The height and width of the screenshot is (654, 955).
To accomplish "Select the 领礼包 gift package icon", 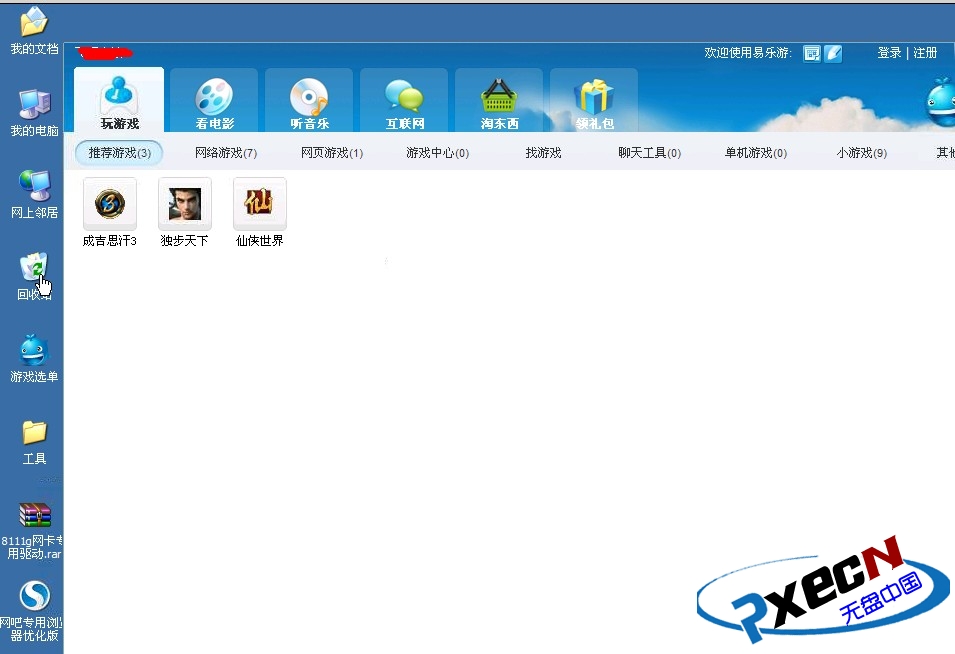I will (x=593, y=100).
